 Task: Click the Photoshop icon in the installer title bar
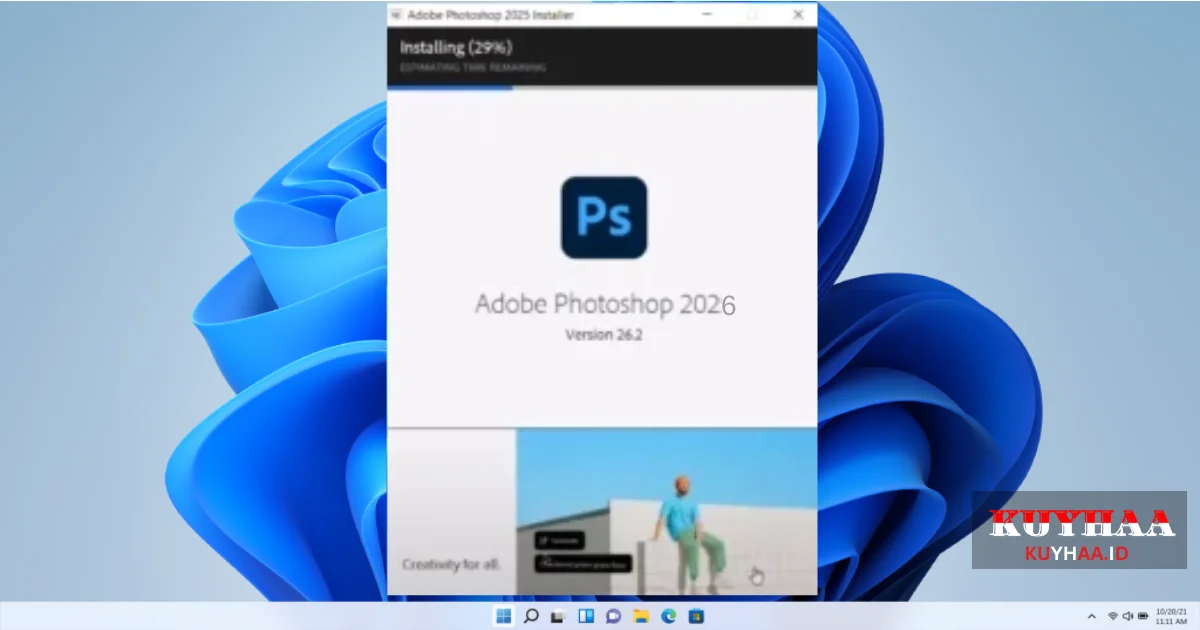(398, 14)
